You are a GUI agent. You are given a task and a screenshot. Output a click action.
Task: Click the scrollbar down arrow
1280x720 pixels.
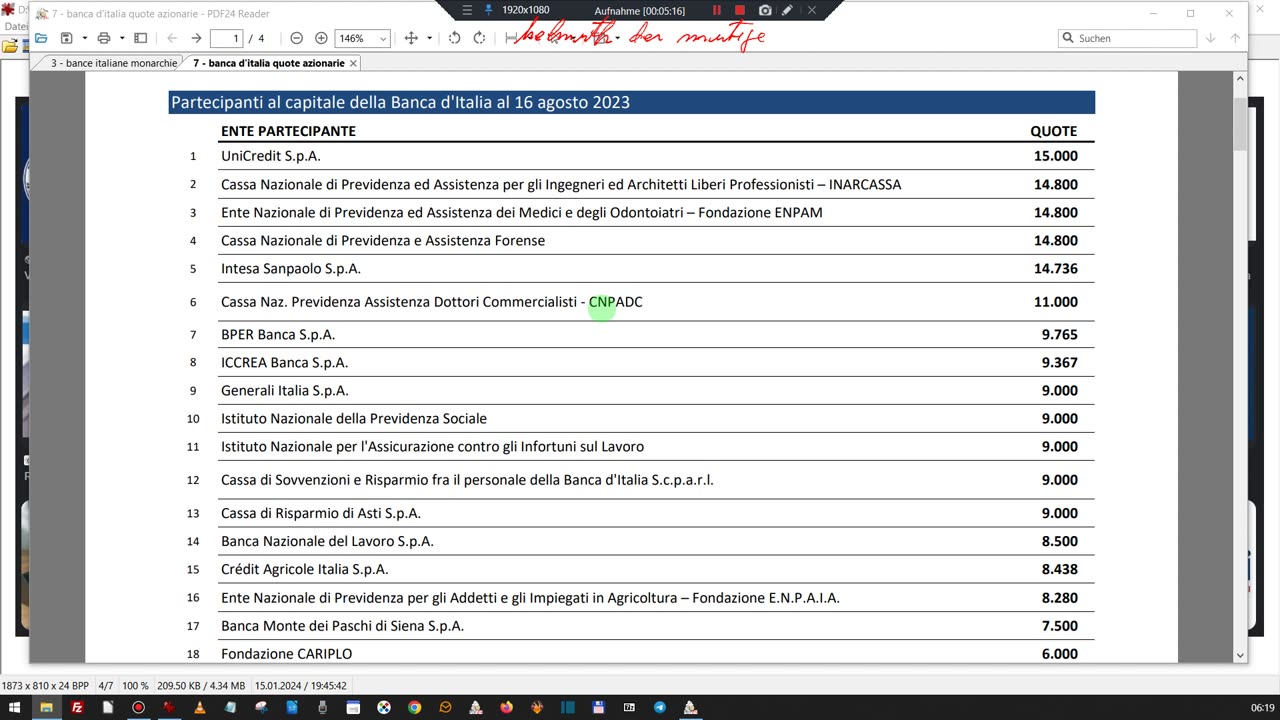click(1240, 655)
